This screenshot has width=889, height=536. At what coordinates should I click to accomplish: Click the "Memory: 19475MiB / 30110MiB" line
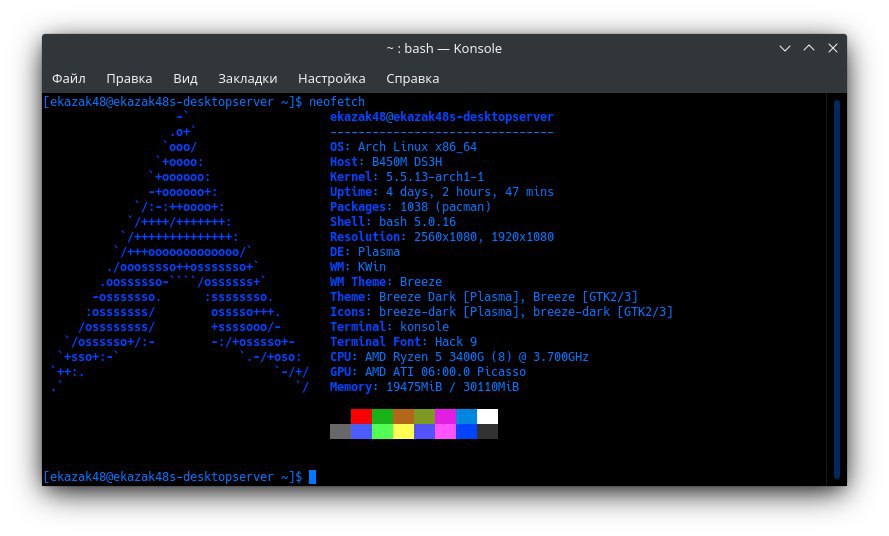pos(425,387)
